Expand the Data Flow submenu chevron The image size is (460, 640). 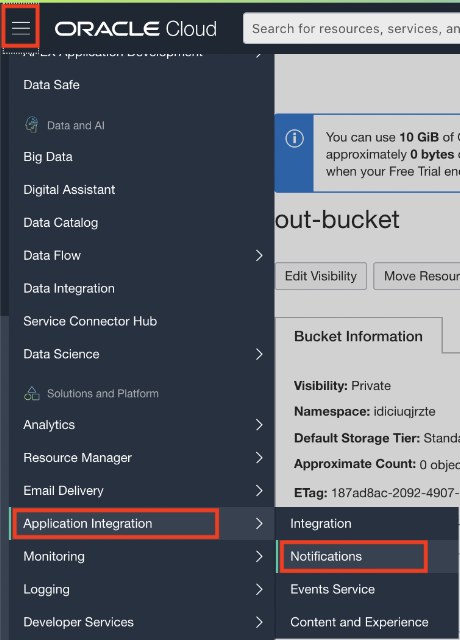259,256
